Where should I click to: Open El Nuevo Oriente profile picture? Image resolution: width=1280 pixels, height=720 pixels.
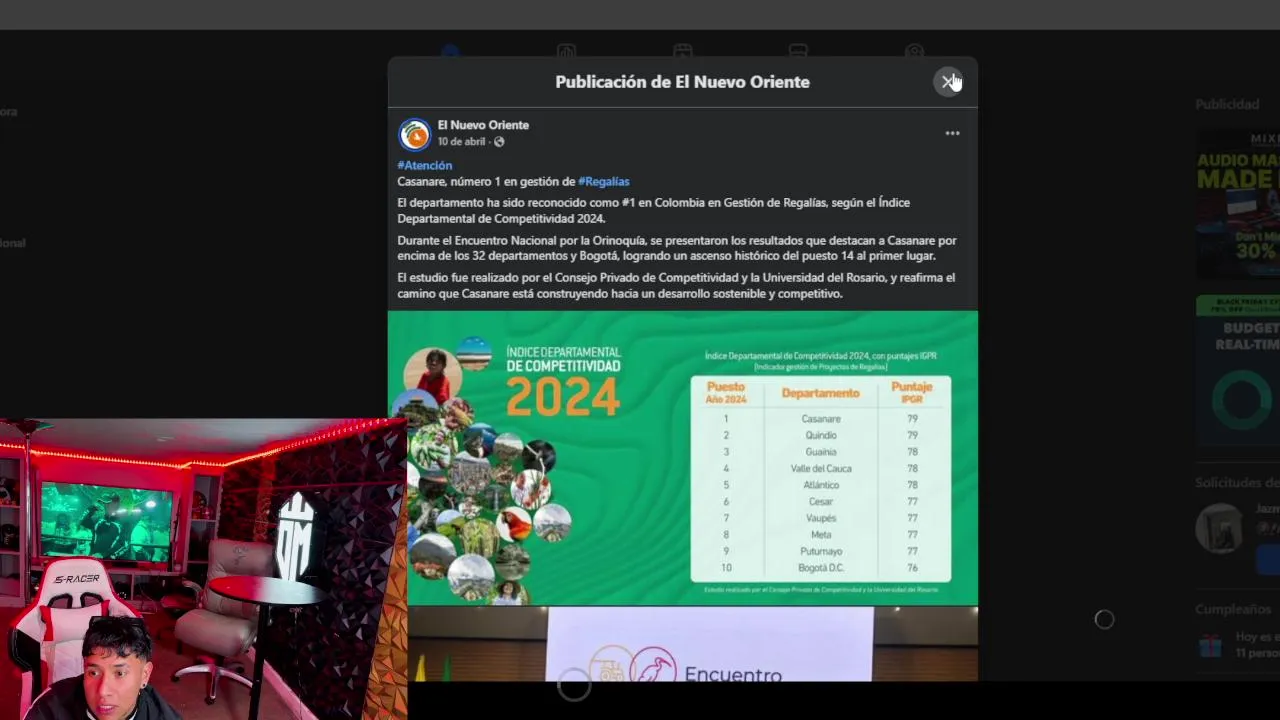click(414, 134)
